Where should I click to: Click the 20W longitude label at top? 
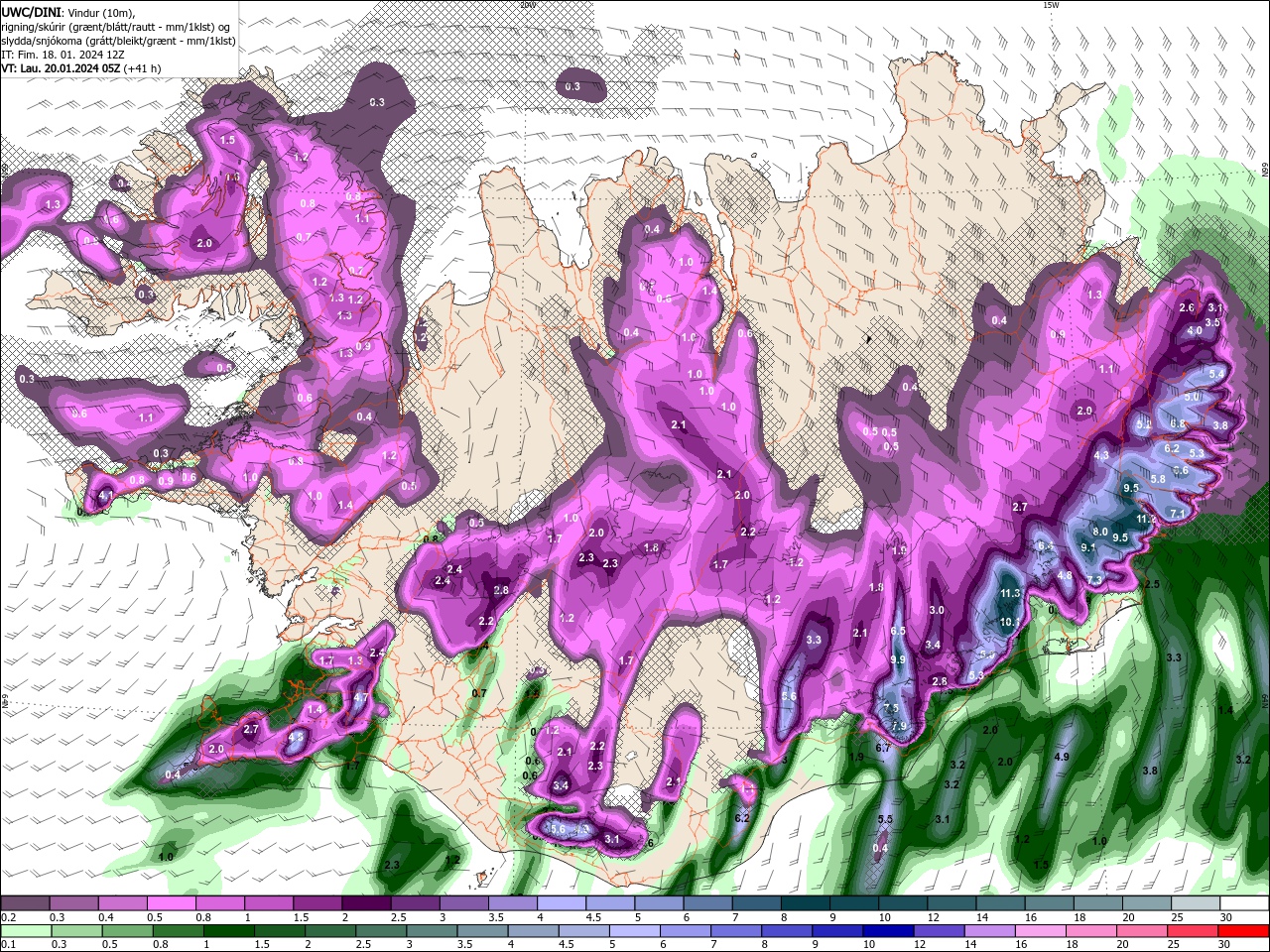click(x=529, y=5)
